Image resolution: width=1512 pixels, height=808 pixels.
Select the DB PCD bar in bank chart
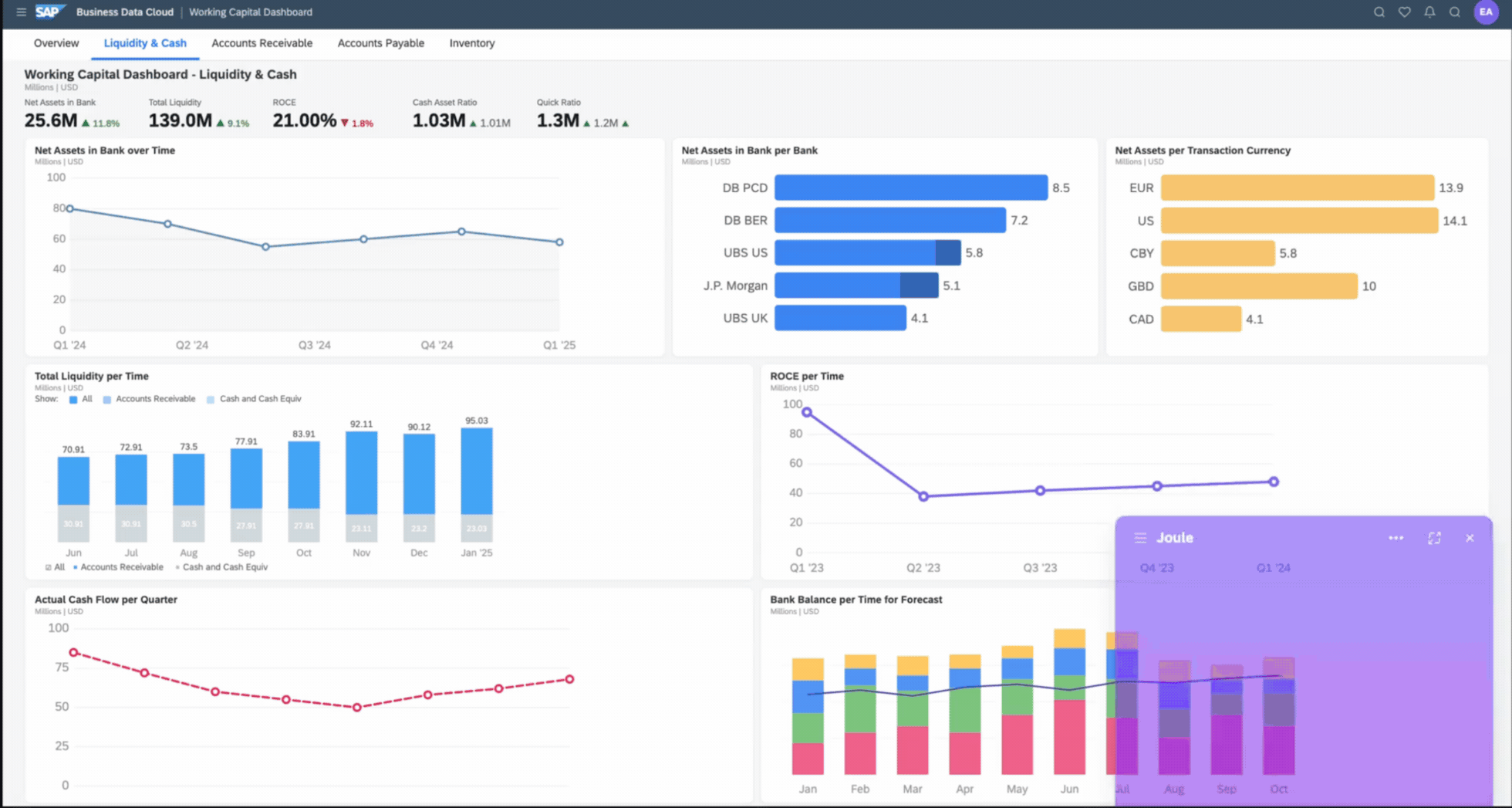[x=911, y=188]
